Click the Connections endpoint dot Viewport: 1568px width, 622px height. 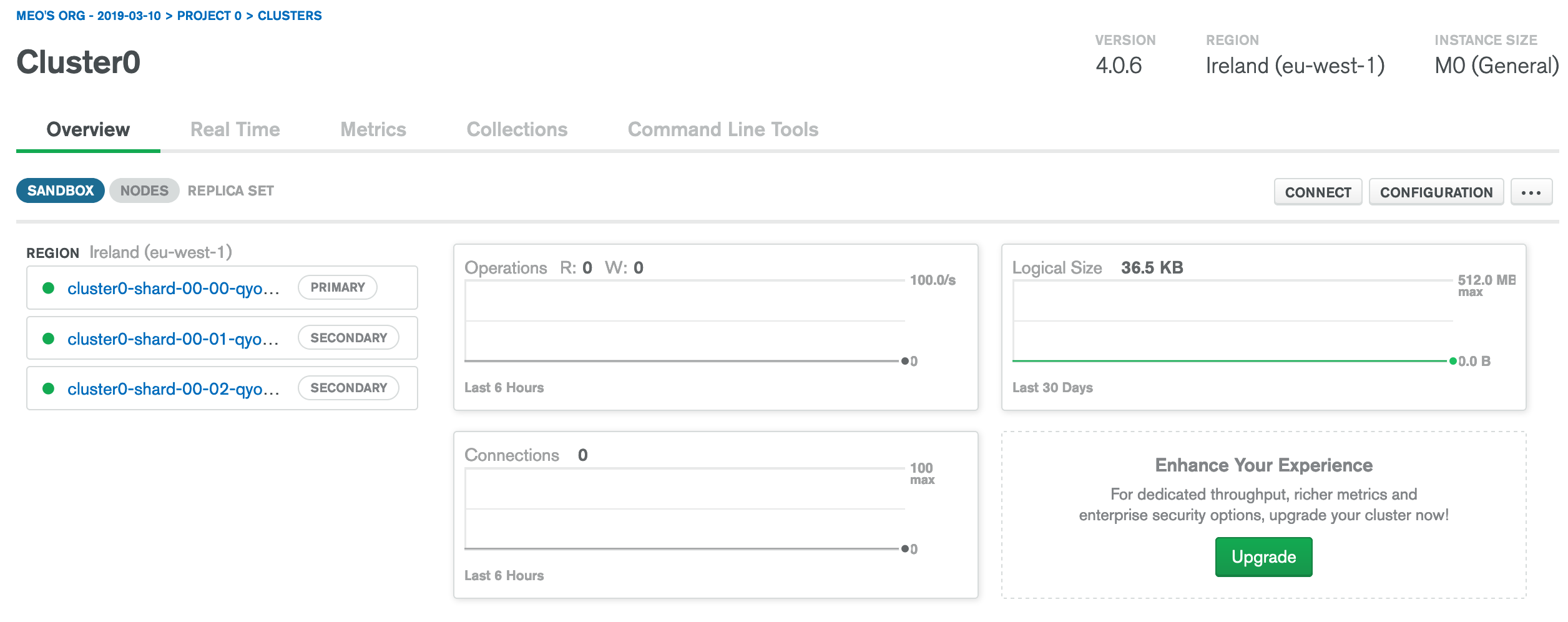(x=904, y=549)
